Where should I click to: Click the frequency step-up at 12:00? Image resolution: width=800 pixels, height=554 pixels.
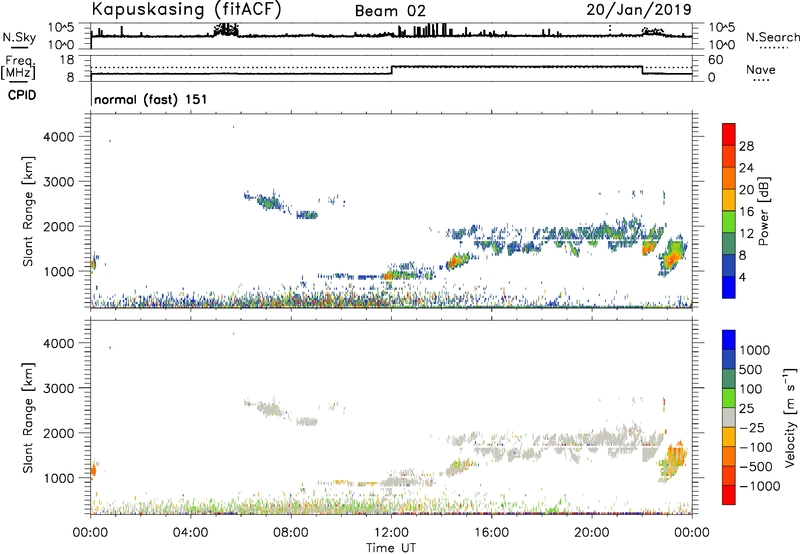tap(391, 70)
